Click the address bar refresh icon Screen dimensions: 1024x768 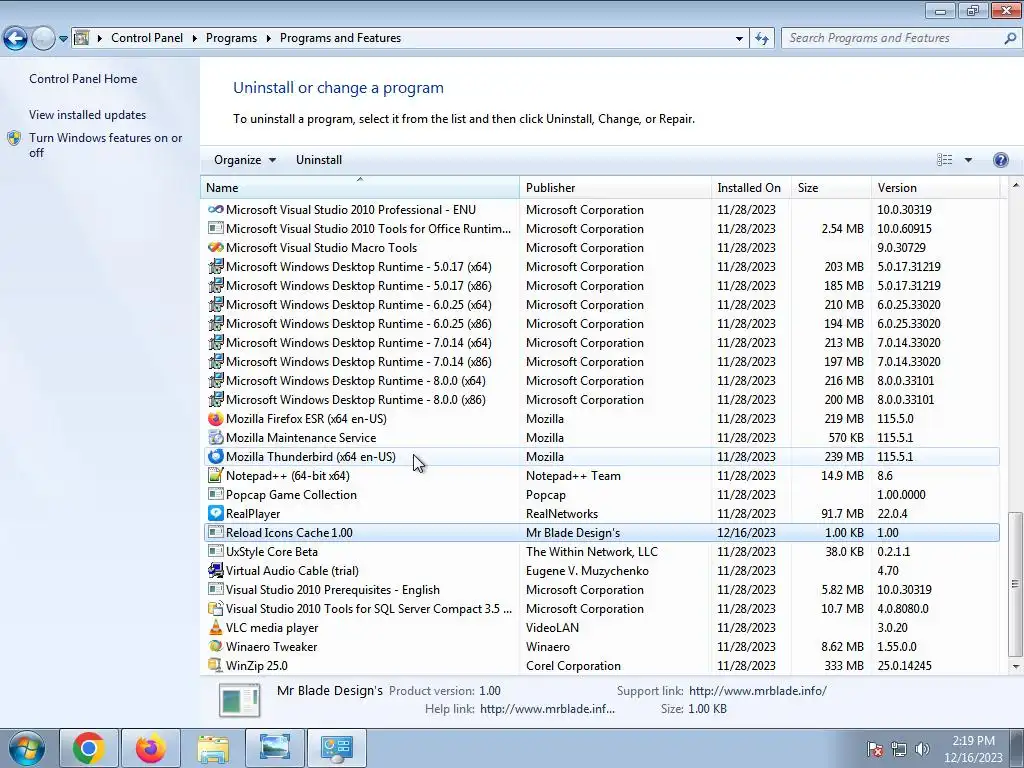tap(761, 39)
